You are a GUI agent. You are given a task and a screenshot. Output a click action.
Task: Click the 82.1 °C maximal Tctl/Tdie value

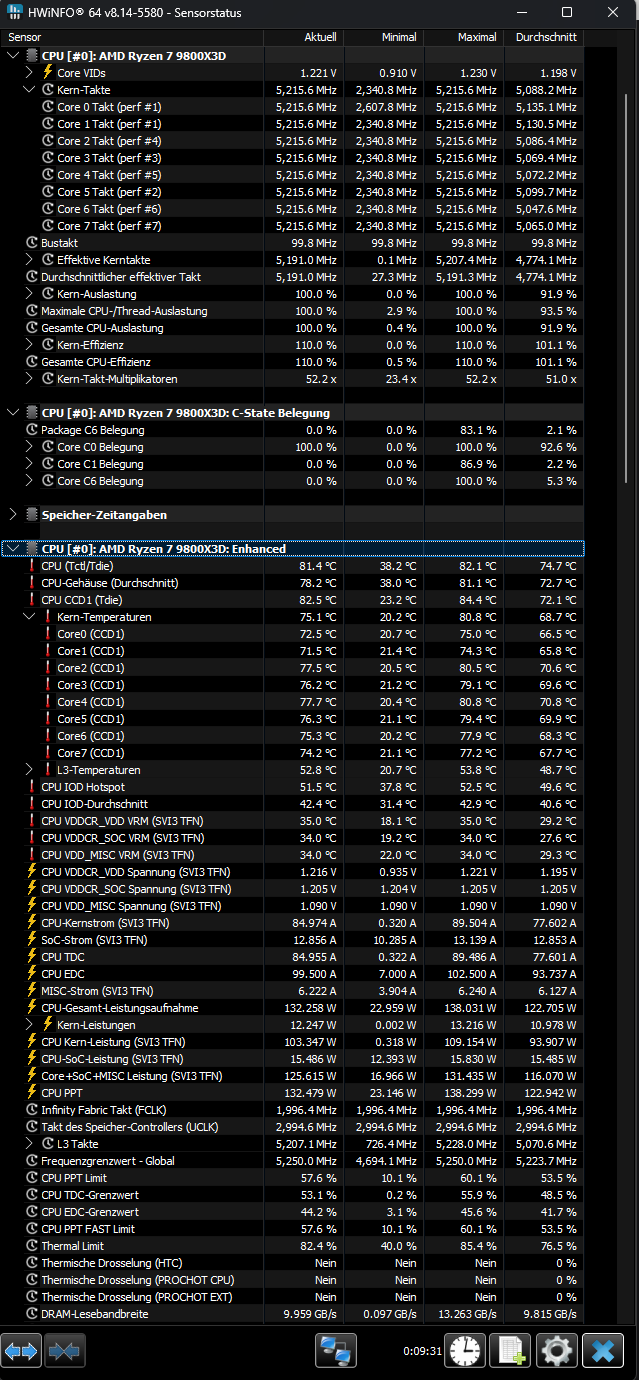click(x=477, y=566)
